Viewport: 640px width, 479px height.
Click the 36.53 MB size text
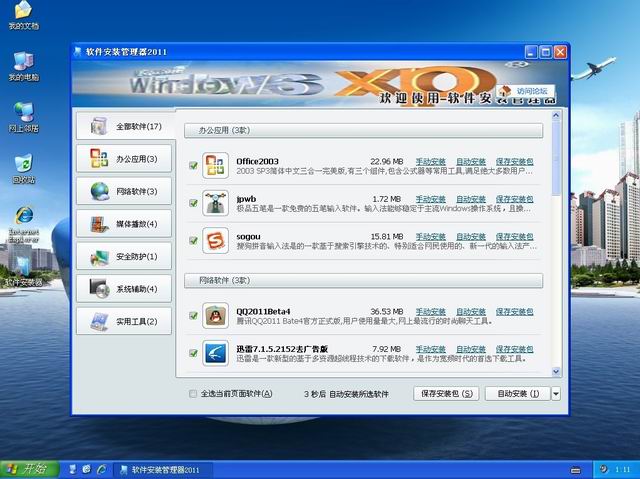click(x=387, y=312)
